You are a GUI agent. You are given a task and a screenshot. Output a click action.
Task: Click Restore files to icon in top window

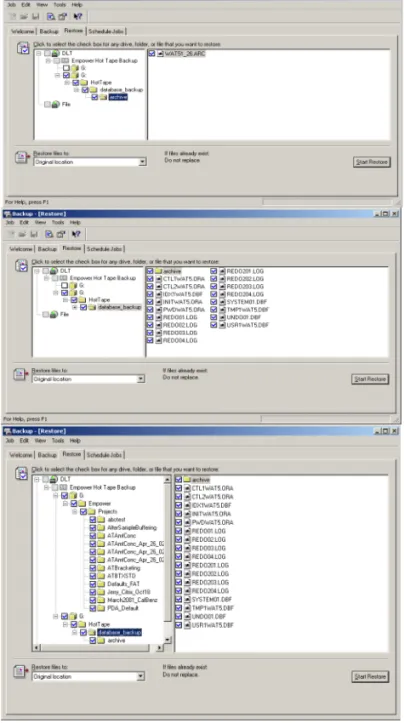[x=22, y=158]
